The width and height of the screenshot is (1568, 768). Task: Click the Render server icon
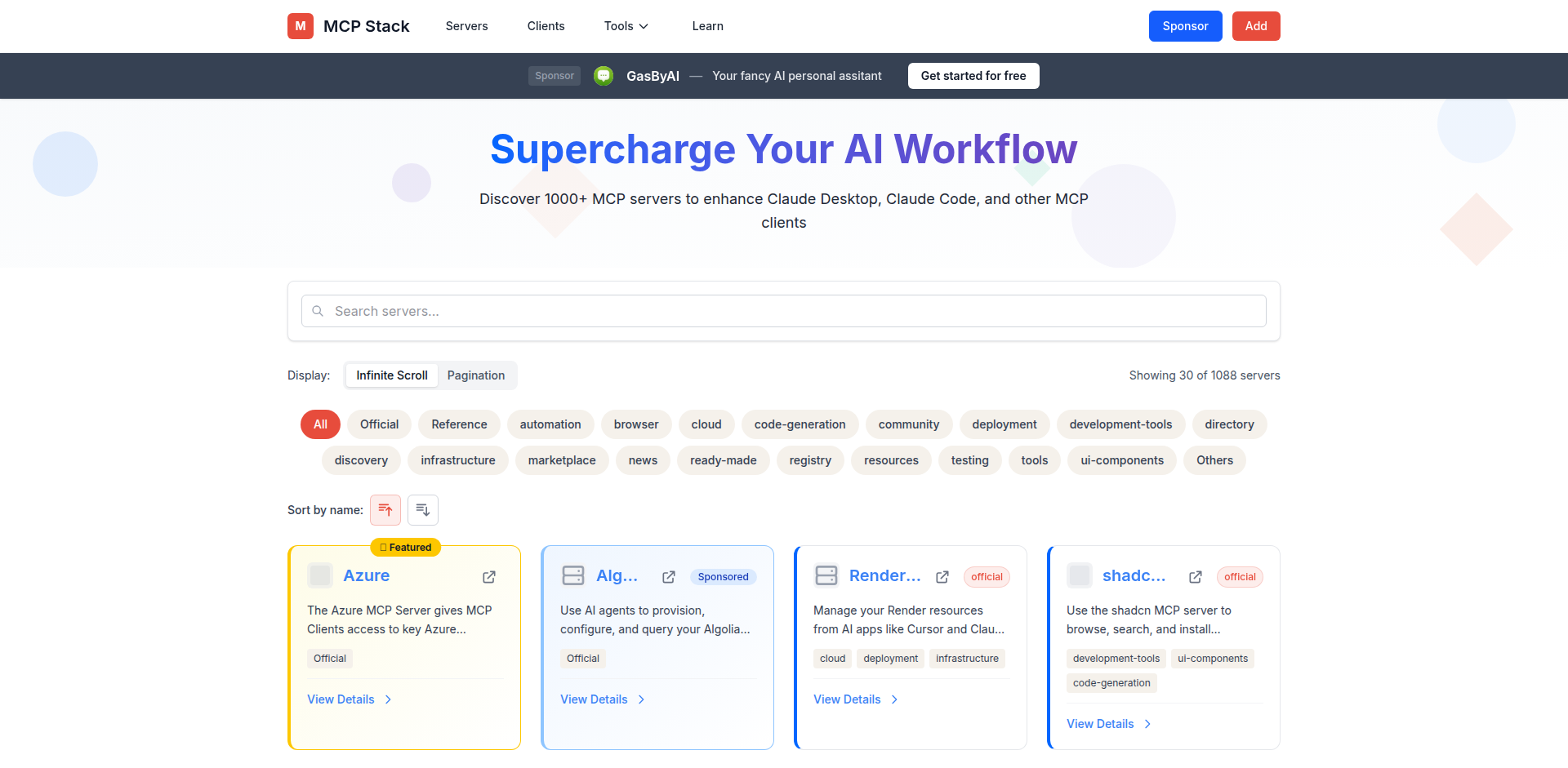(826, 575)
